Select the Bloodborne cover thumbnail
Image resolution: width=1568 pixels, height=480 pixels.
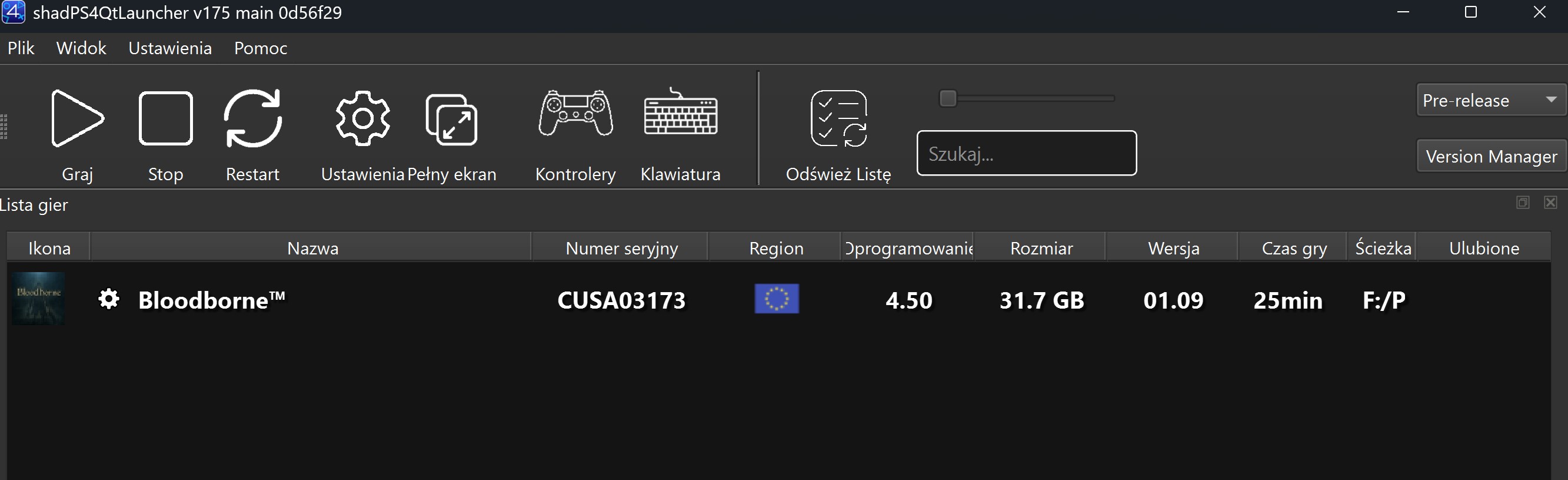38,299
